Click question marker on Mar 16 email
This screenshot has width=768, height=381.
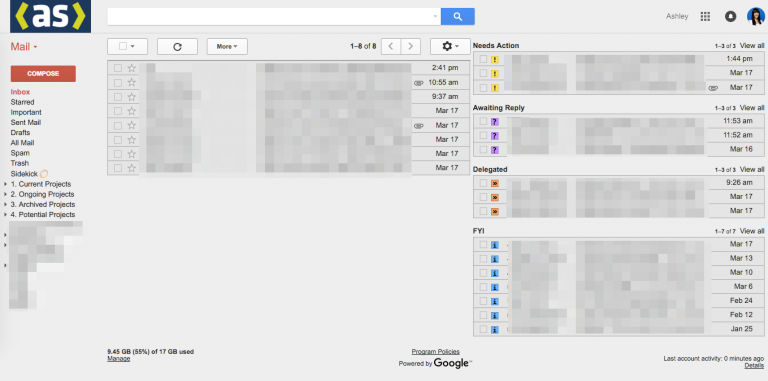click(495, 149)
